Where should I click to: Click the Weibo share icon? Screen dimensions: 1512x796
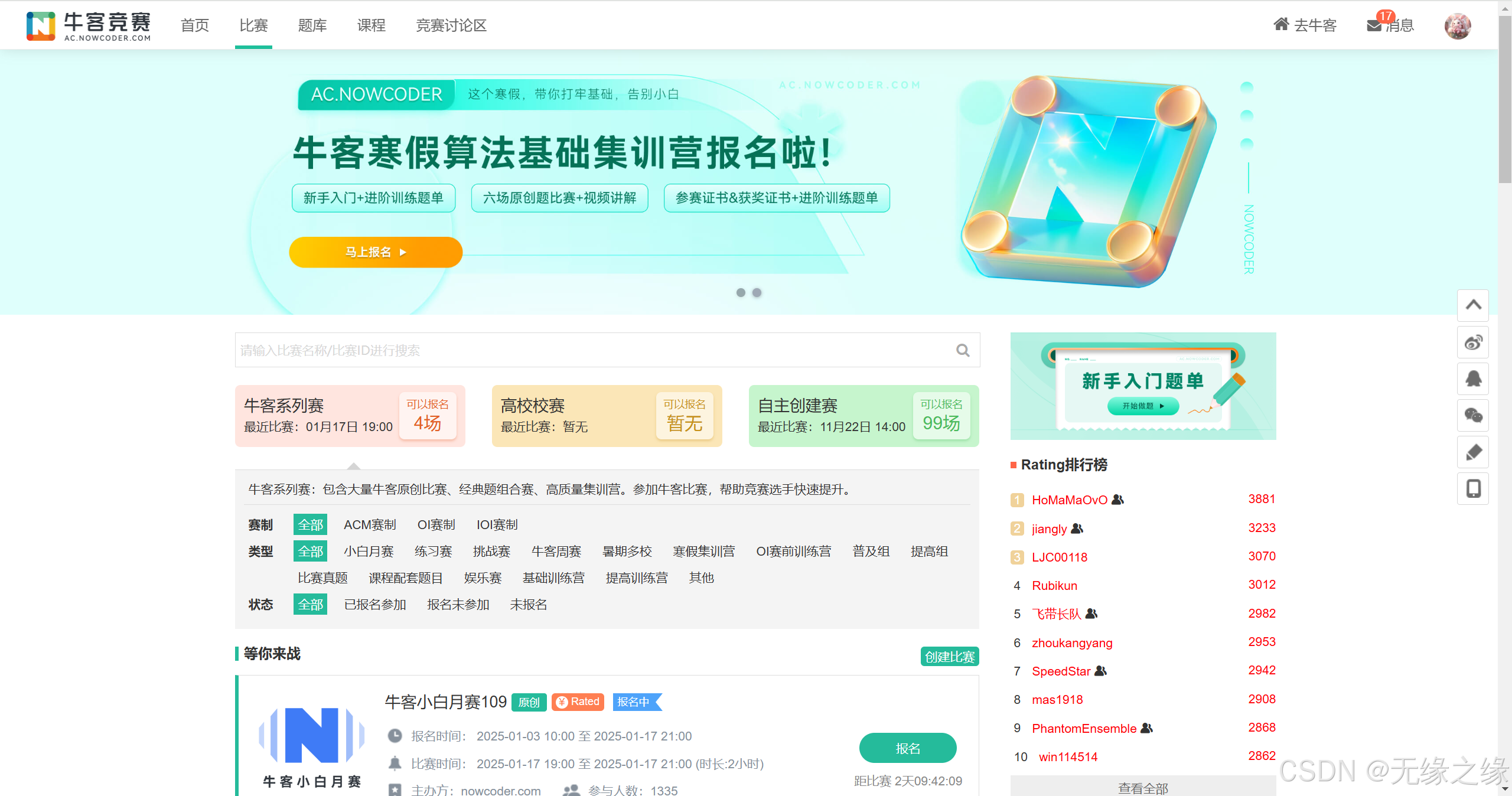pyautogui.click(x=1473, y=342)
